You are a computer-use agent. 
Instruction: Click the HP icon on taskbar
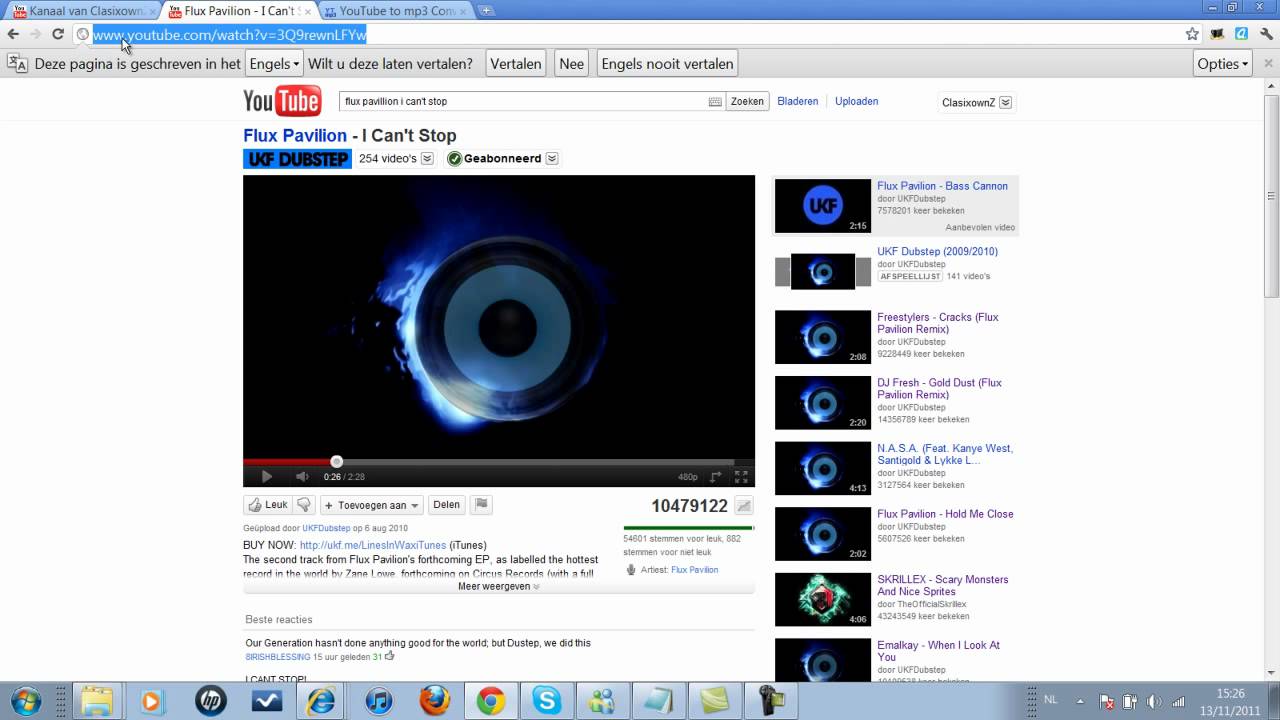[x=210, y=701]
